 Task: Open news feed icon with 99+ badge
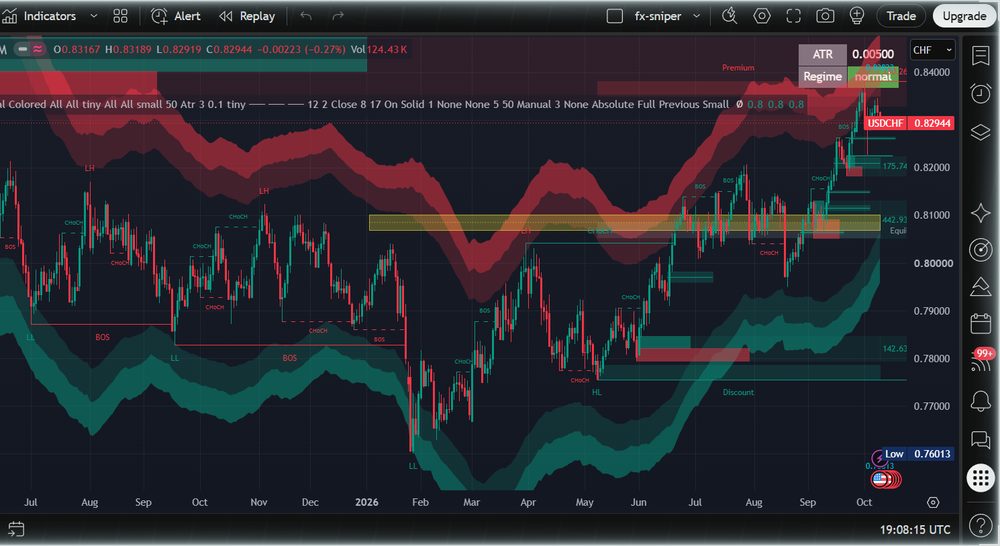981,361
